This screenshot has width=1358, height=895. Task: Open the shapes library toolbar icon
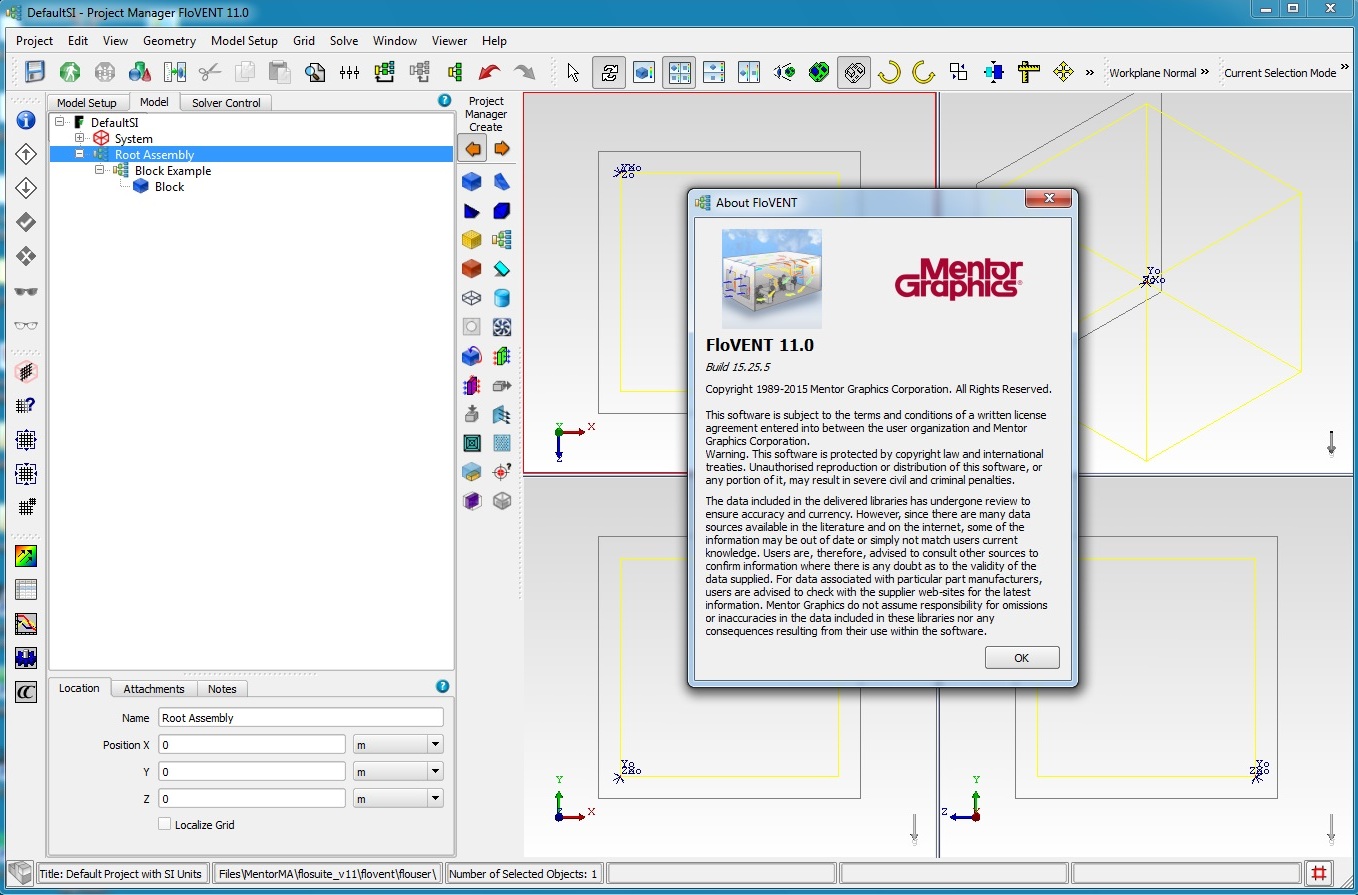139,72
